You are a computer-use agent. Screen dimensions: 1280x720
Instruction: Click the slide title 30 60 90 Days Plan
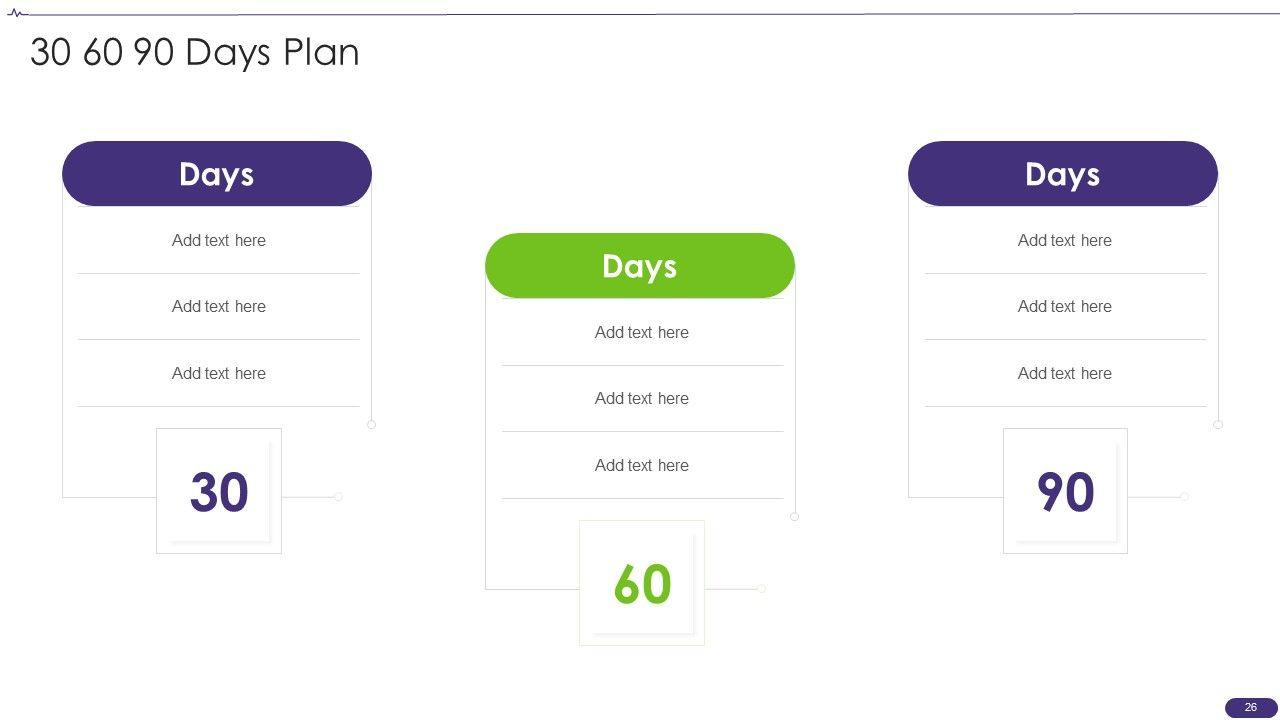pyautogui.click(x=195, y=52)
